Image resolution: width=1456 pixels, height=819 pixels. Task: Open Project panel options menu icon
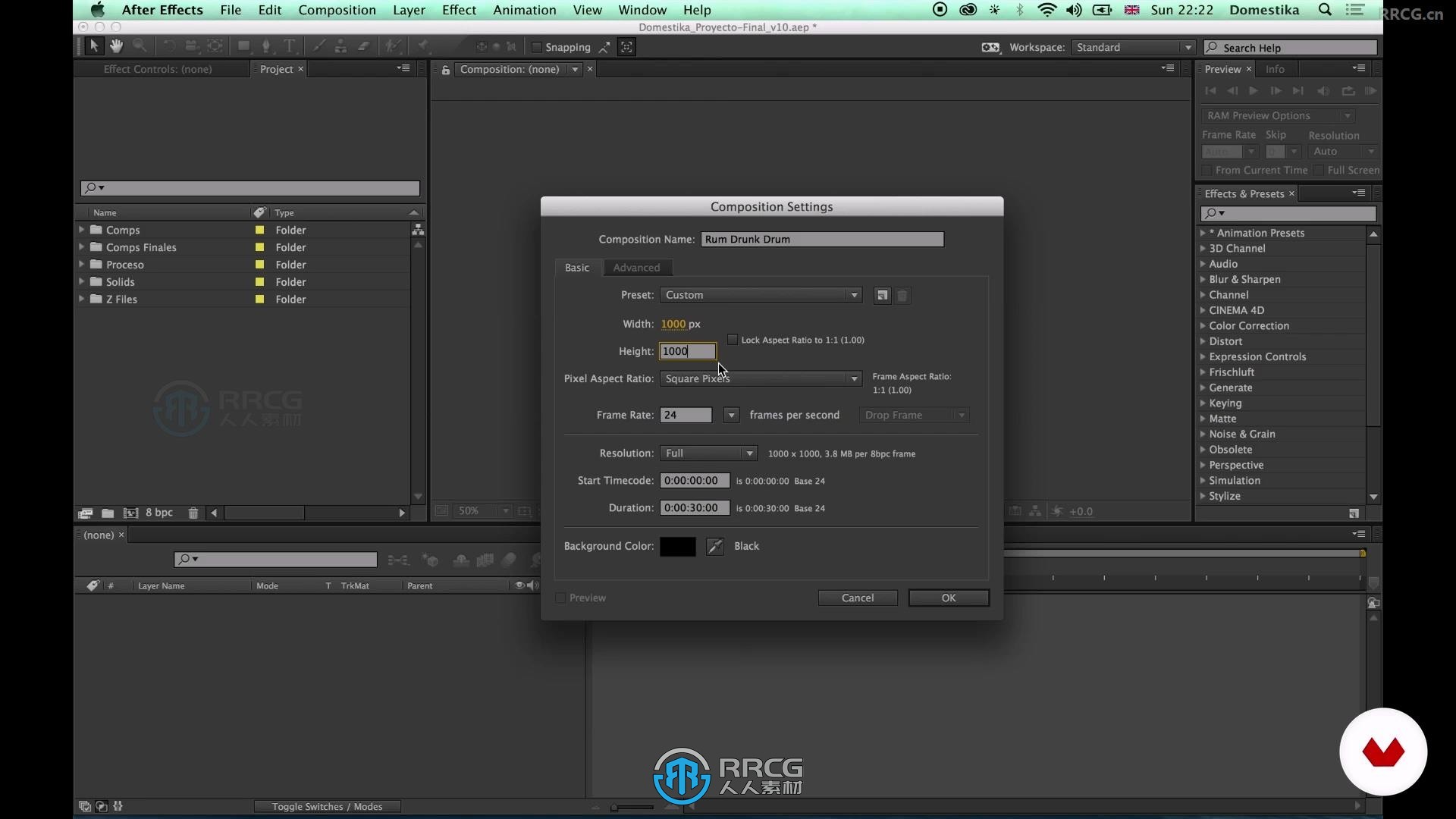pos(403,68)
